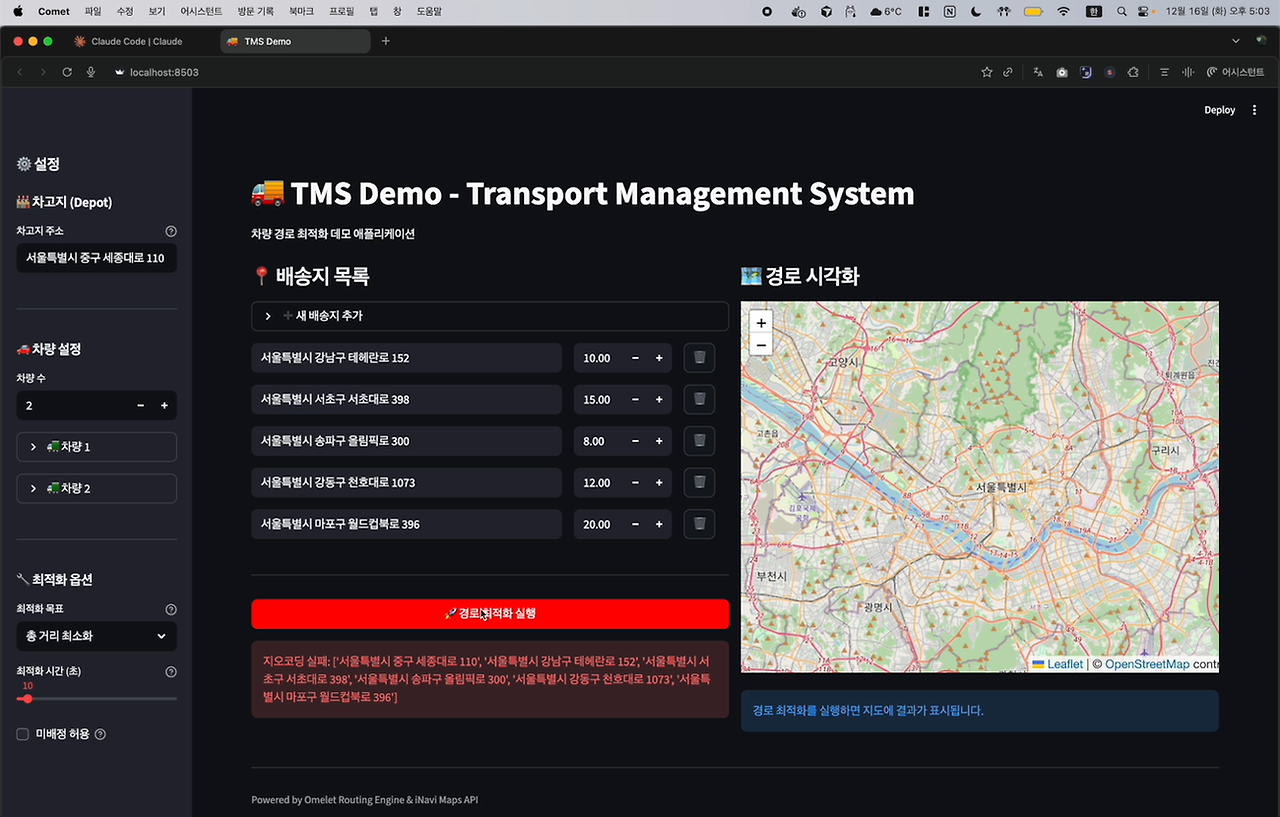Show help for 미배정 허용
This screenshot has width=1280, height=817.
pos(100,734)
